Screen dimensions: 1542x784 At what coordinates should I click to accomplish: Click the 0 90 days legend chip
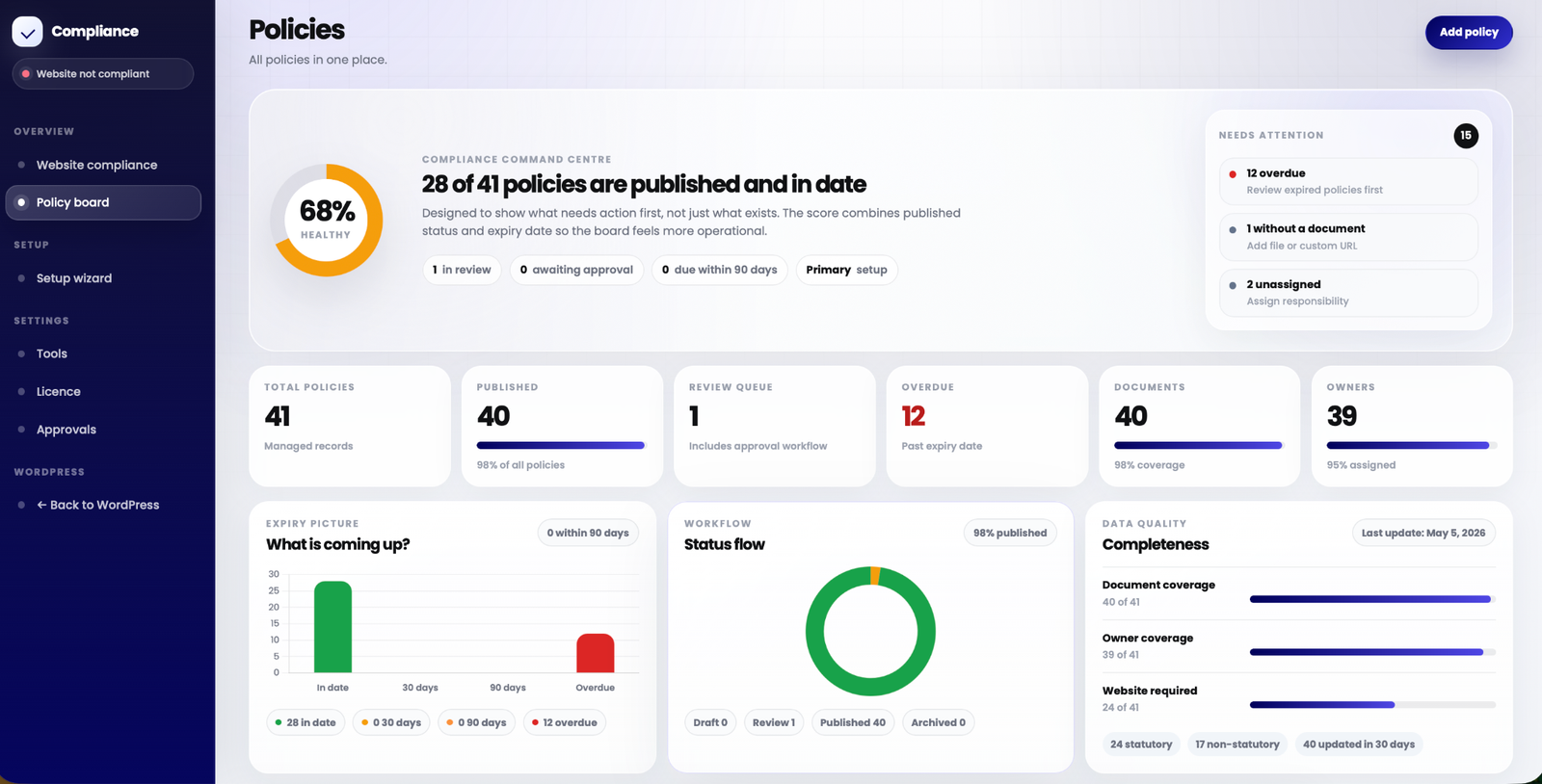[476, 722]
